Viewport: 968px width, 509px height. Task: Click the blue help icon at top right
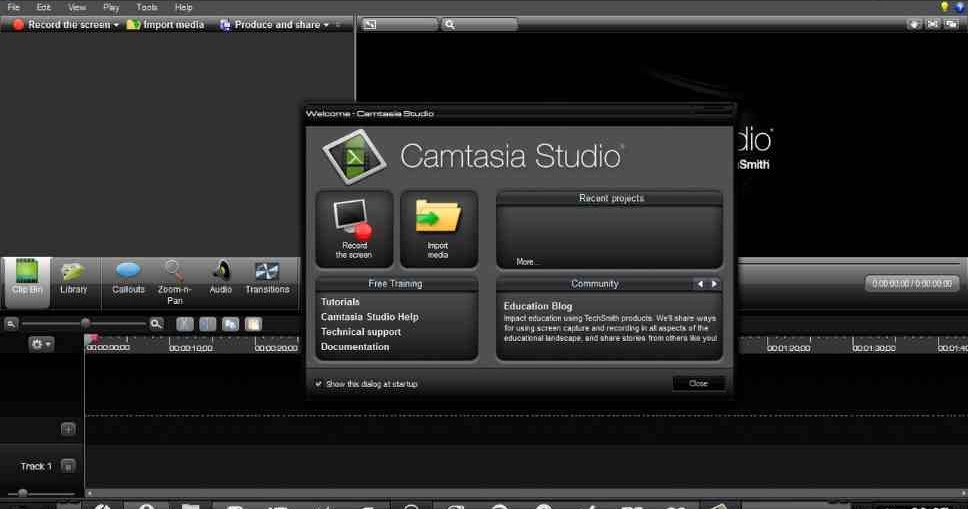pos(961,7)
